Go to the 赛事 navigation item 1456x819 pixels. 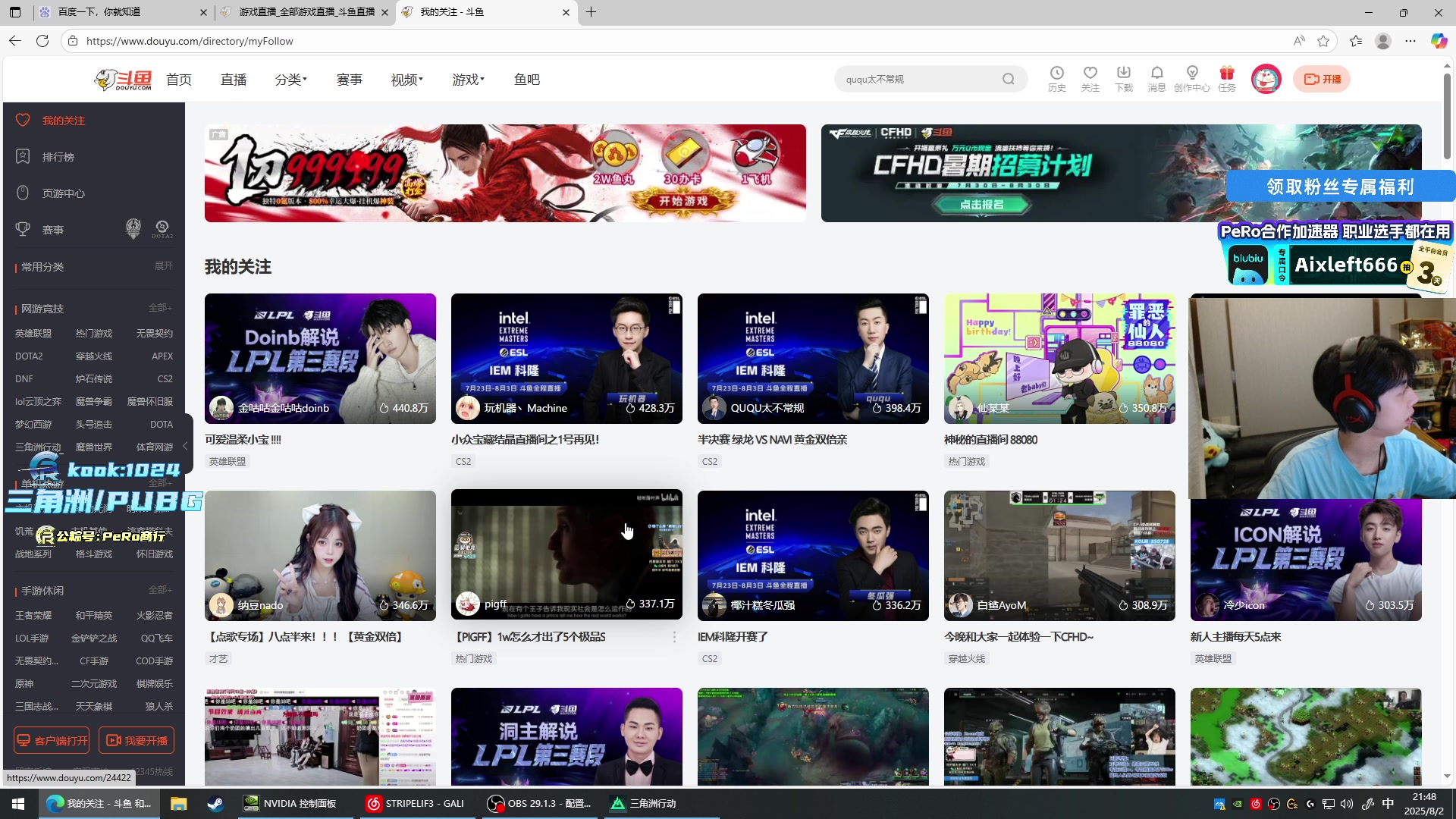(350, 80)
